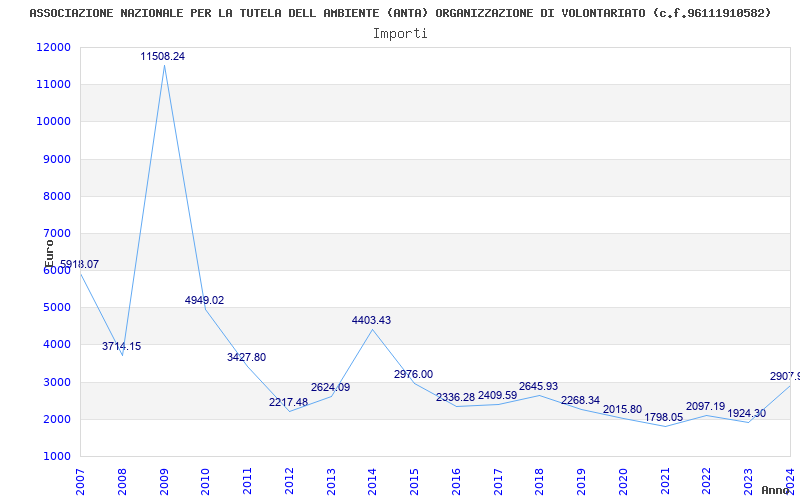800x500 pixels.
Task: Click the 3714.15 data label
Action: 121,346
